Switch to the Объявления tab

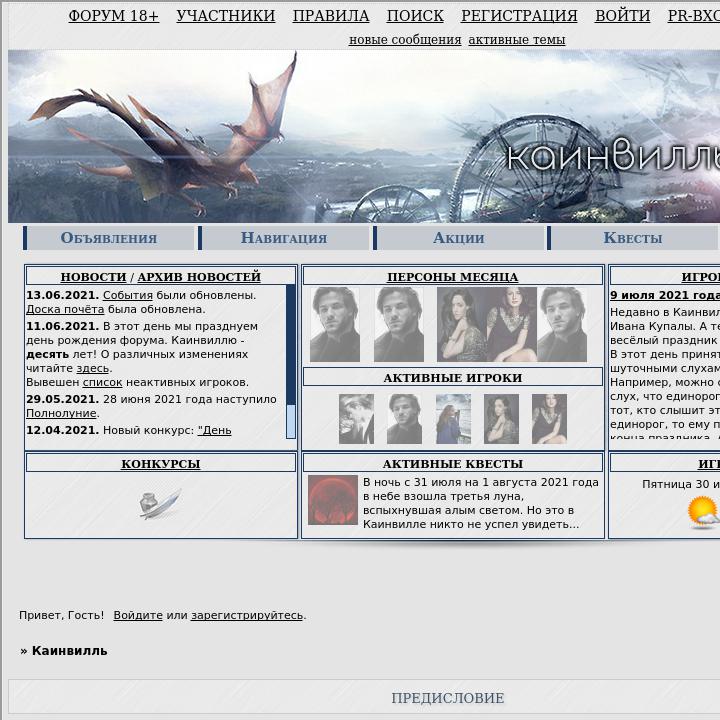point(109,238)
